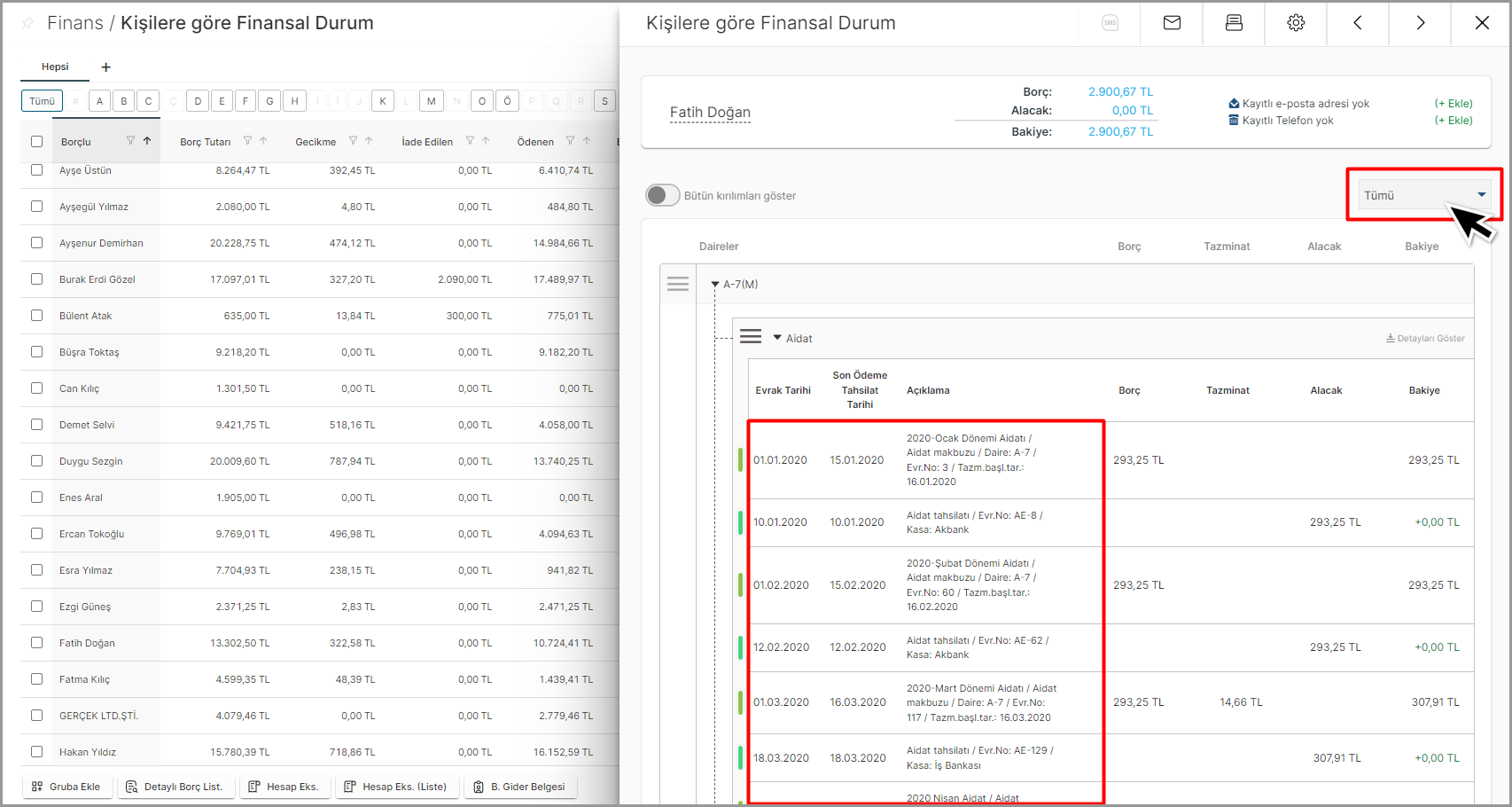
Task: Filter debtors by letter F
Action: click(x=246, y=101)
